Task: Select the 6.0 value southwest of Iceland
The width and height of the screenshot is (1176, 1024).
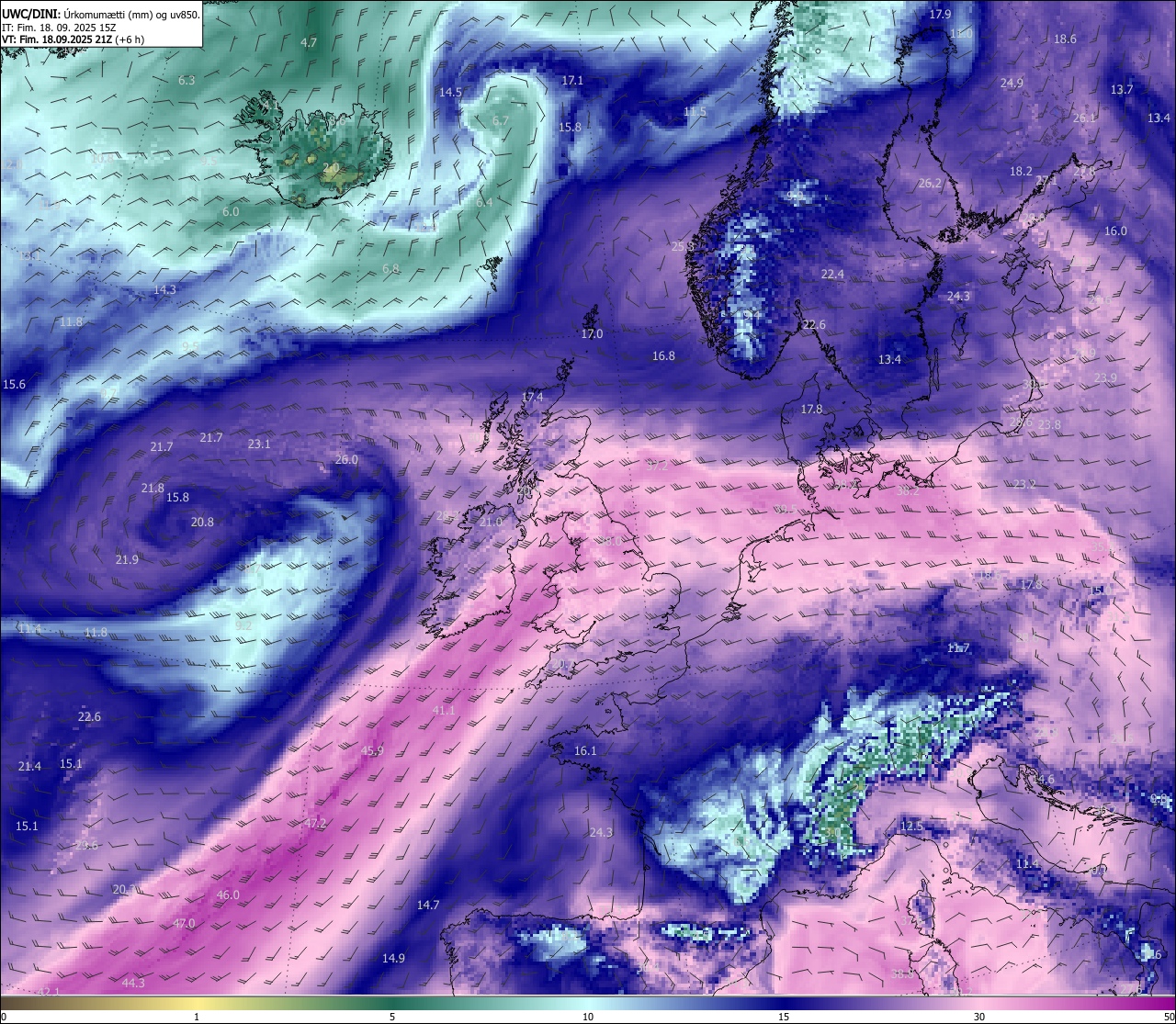Action: 231,212
